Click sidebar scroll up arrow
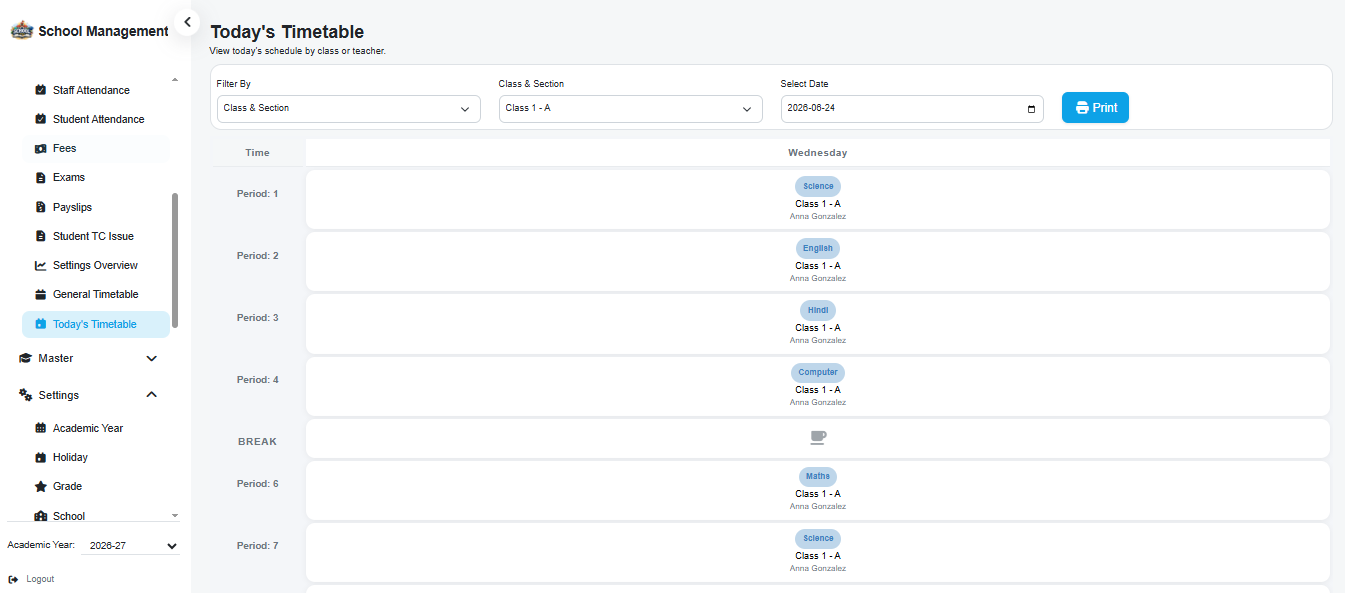Viewport: 1345px width, 593px height. tap(175, 79)
